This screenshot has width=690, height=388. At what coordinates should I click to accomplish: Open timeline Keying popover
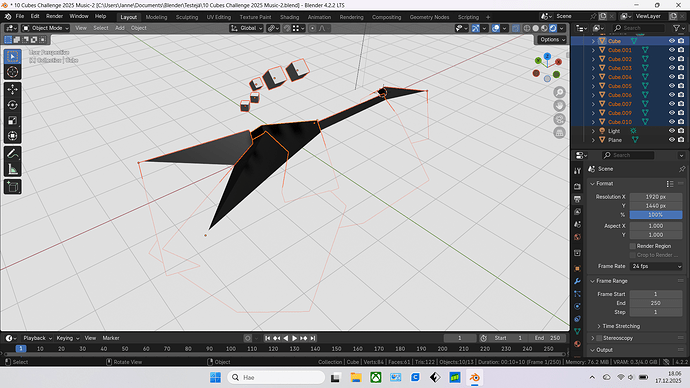coord(67,338)
